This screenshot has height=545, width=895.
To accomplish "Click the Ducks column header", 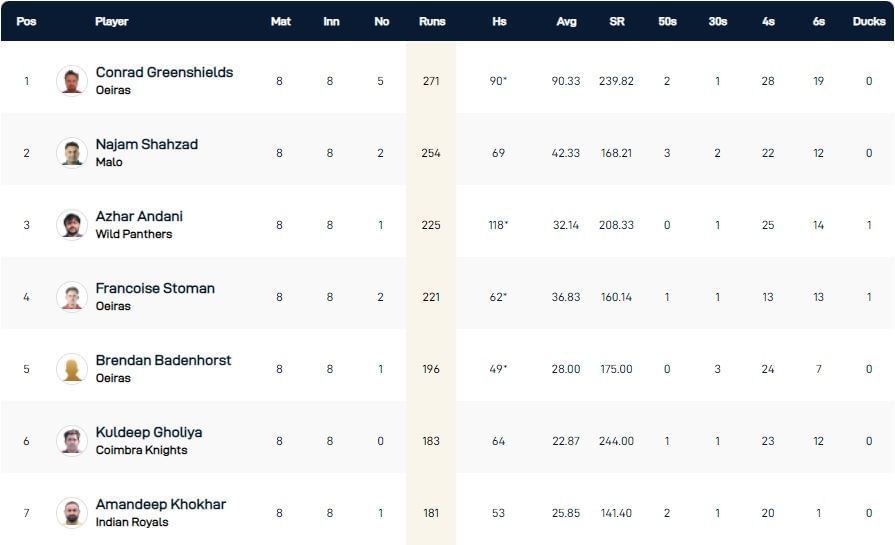I will coord(869,21).
